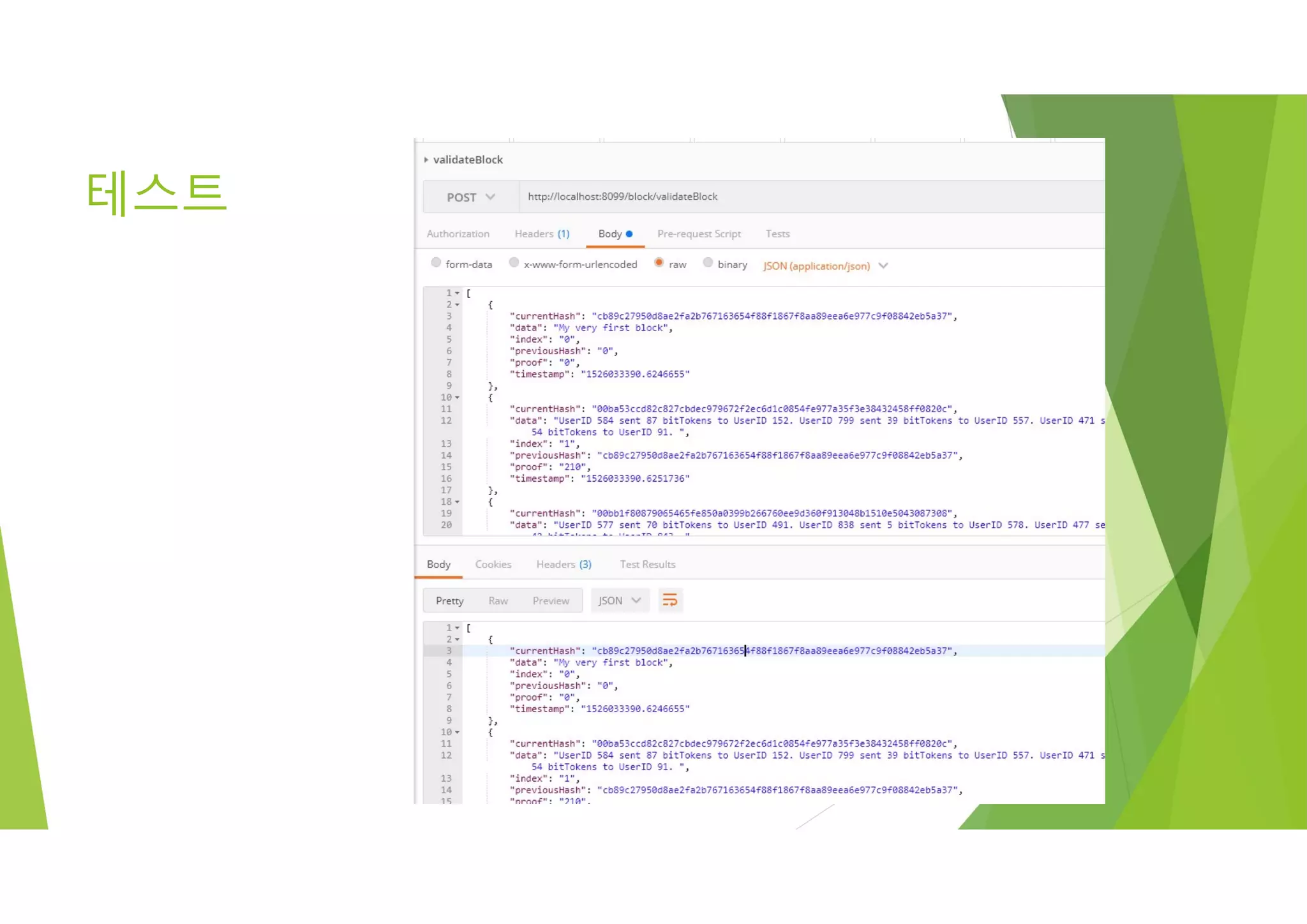
Task: Open the response Headers (3) tab
Action: 564,565
